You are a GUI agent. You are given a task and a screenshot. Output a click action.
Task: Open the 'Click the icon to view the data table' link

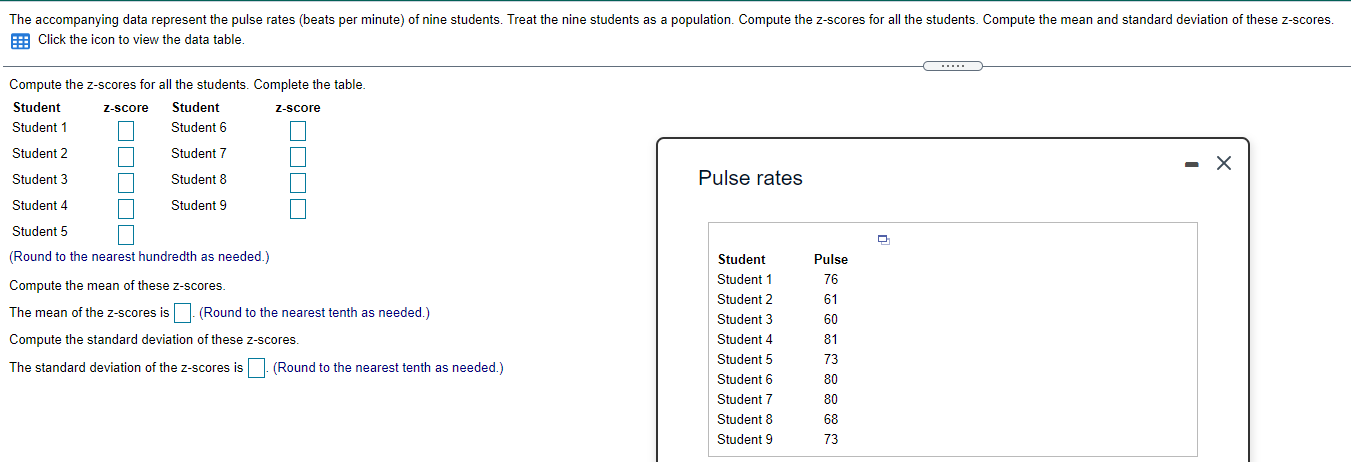tap(140, 40)
